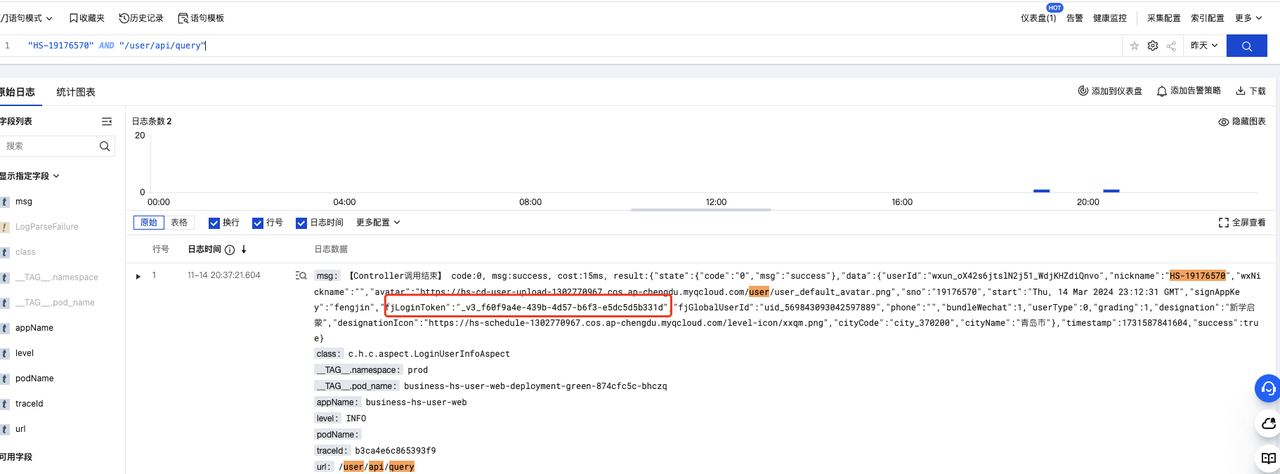This screenshot has width=1280, height=474.
Task: Open 语句模板 statement templates
Action: pos(201,18)
